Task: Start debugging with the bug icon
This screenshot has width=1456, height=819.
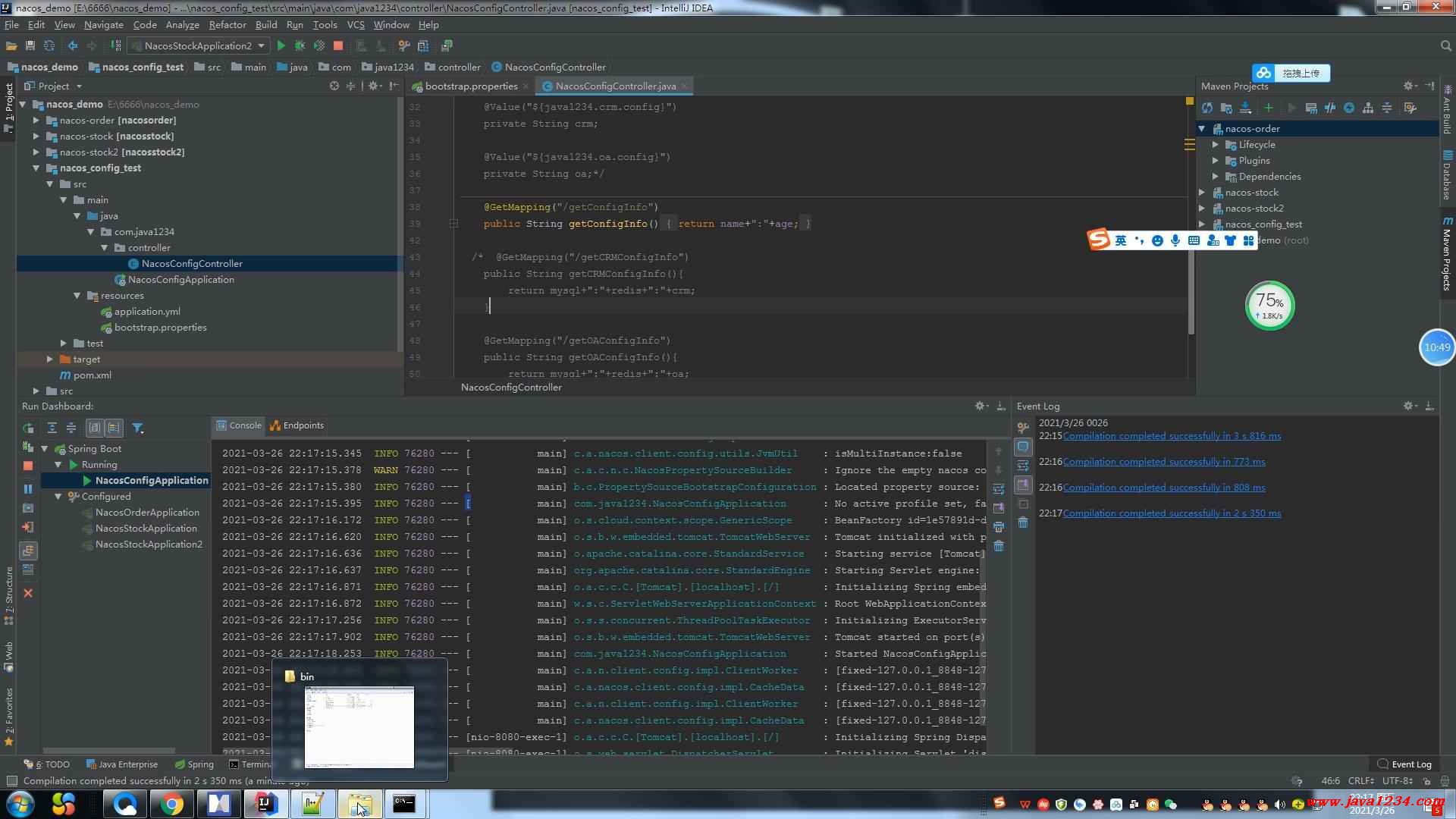Action: tap(300, 45)
